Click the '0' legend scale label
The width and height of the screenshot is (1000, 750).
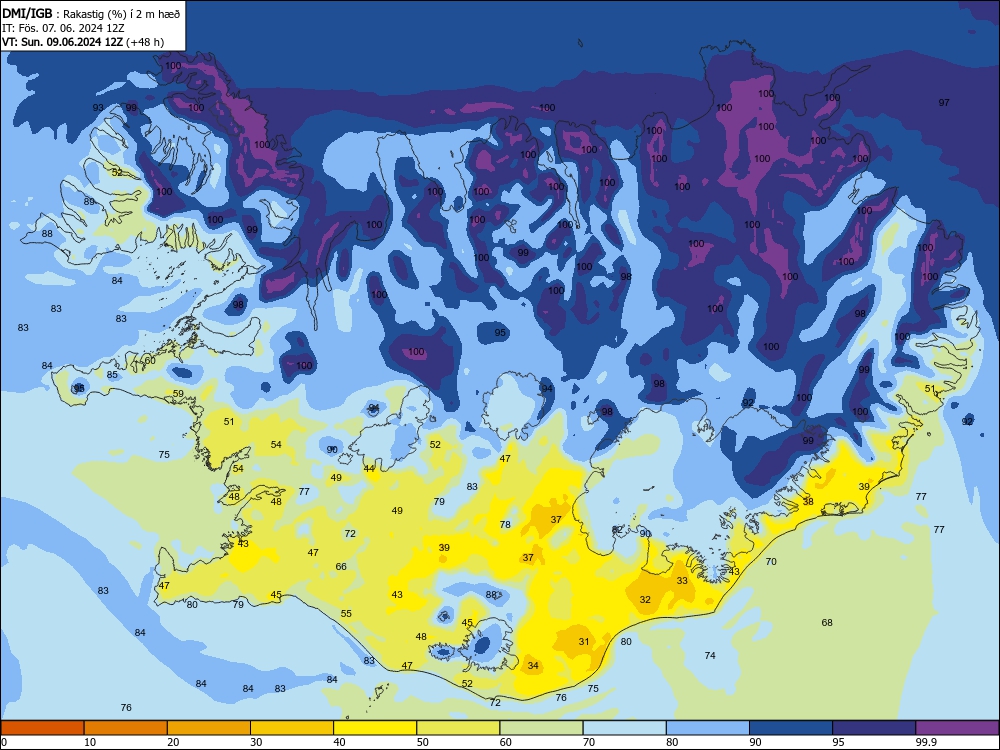tap(4, 742)
